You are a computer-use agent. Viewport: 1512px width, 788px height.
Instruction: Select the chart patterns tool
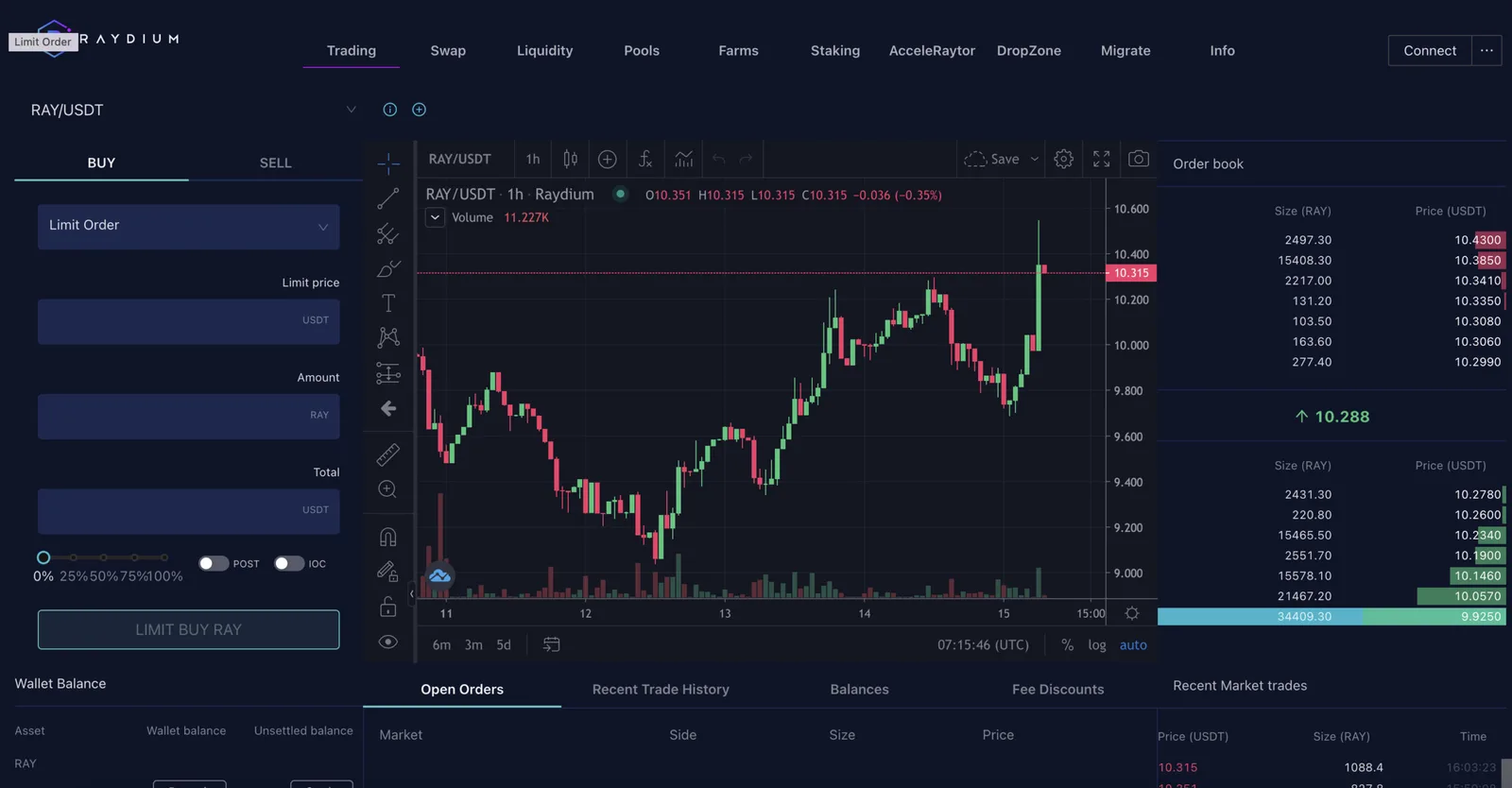[387, 337]
